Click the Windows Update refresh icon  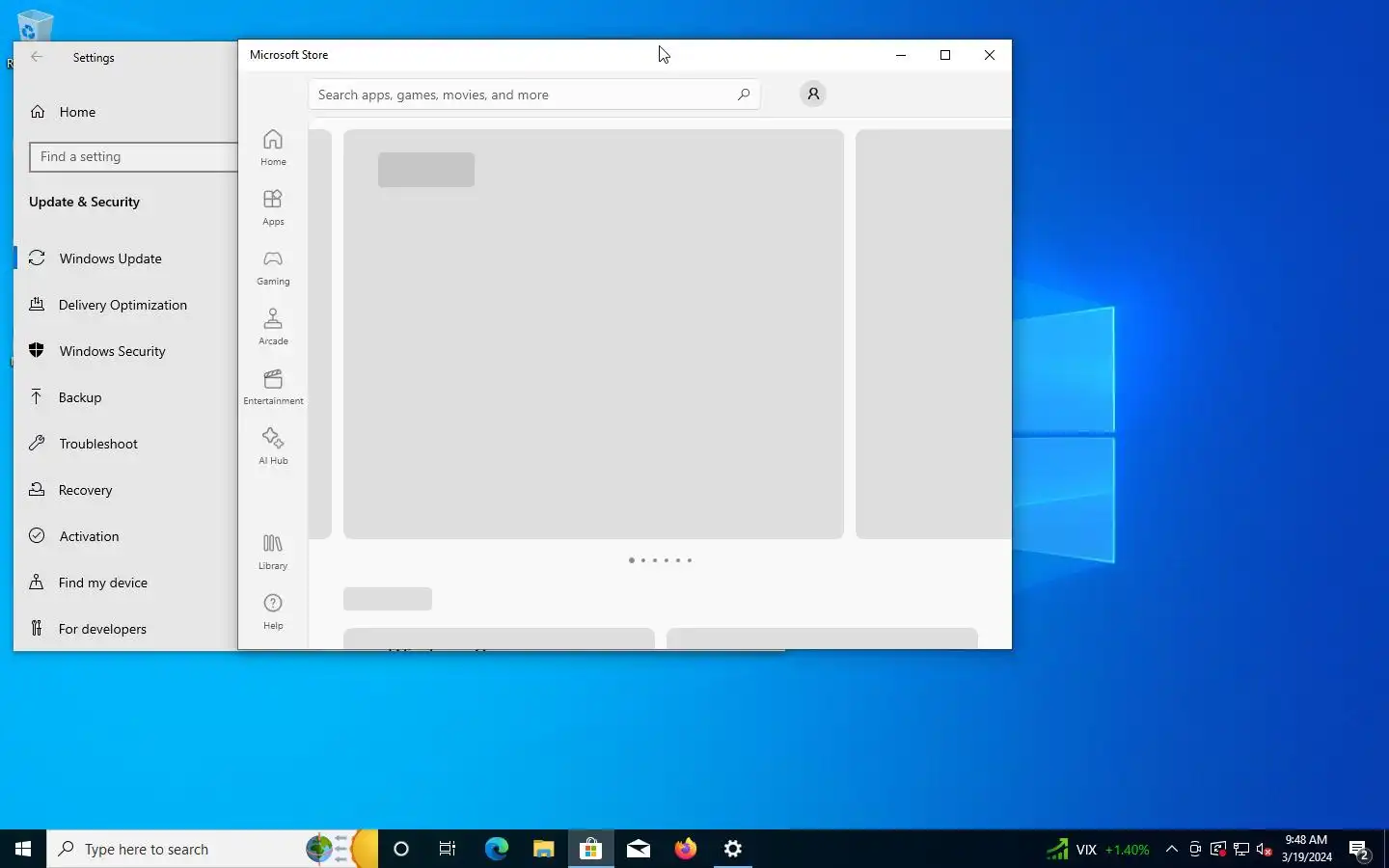[37, 258]
